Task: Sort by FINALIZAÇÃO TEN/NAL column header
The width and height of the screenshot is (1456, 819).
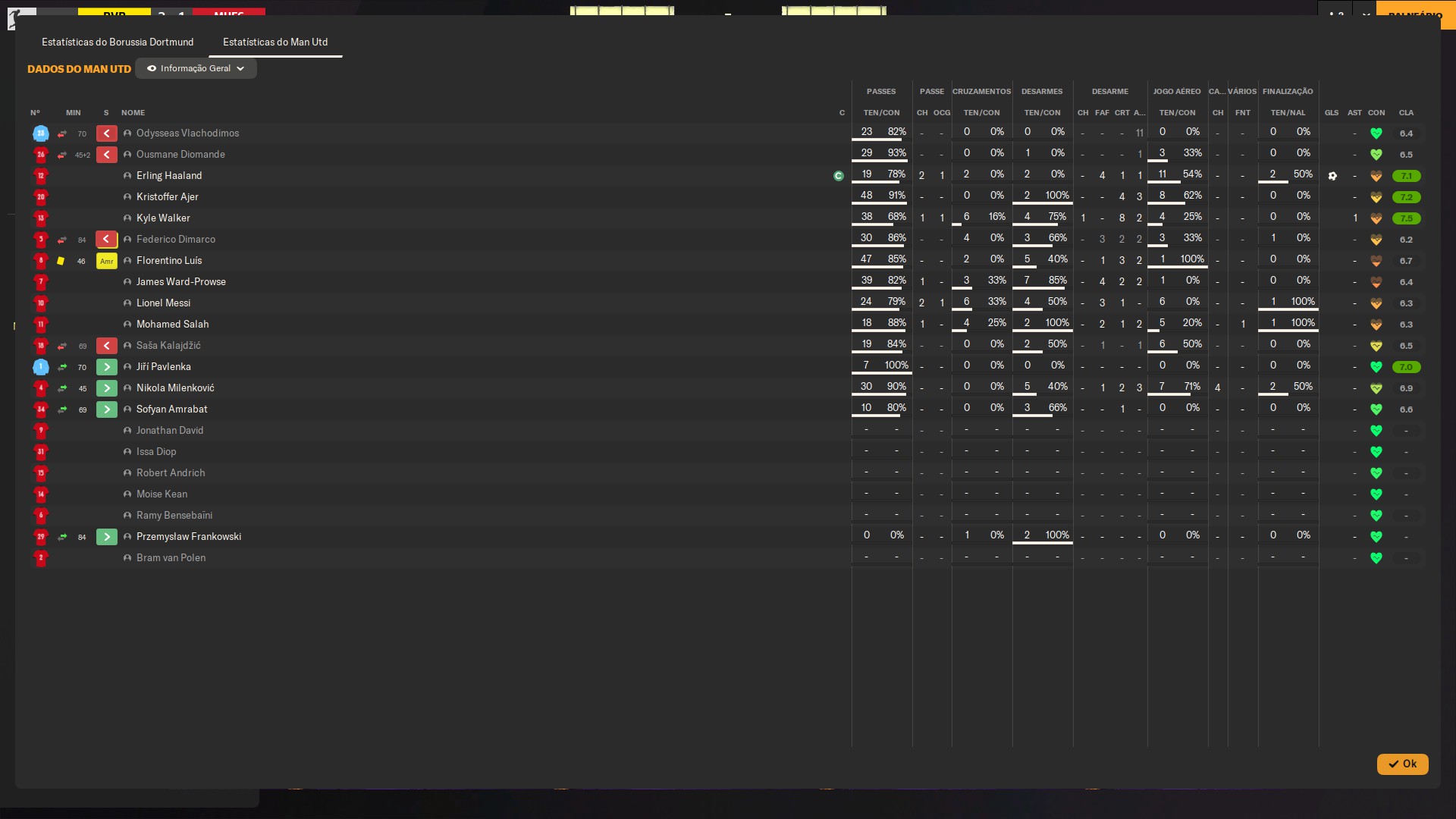Action: pos(1288,113)
